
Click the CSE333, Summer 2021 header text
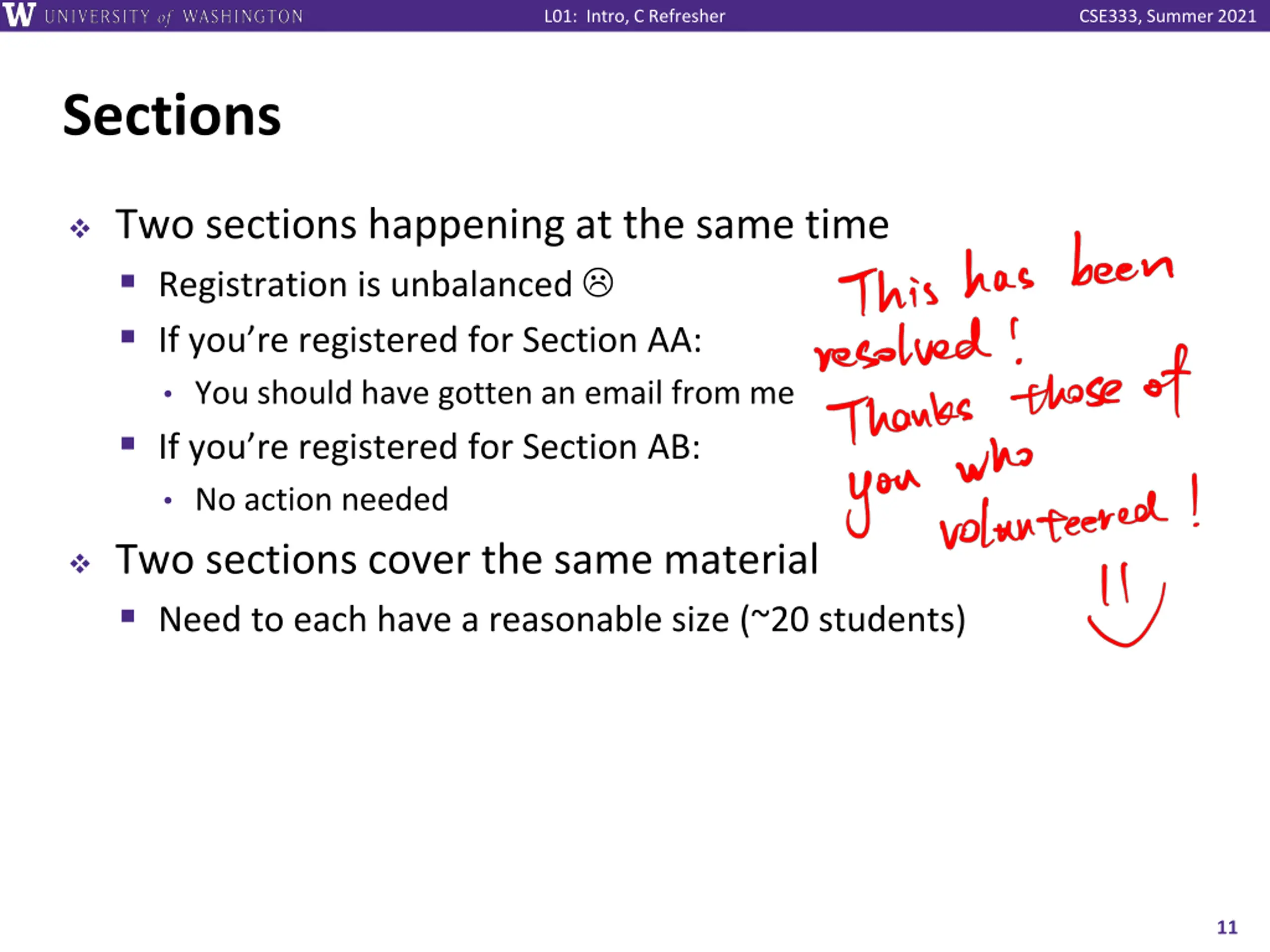(x=1168, y=16)
